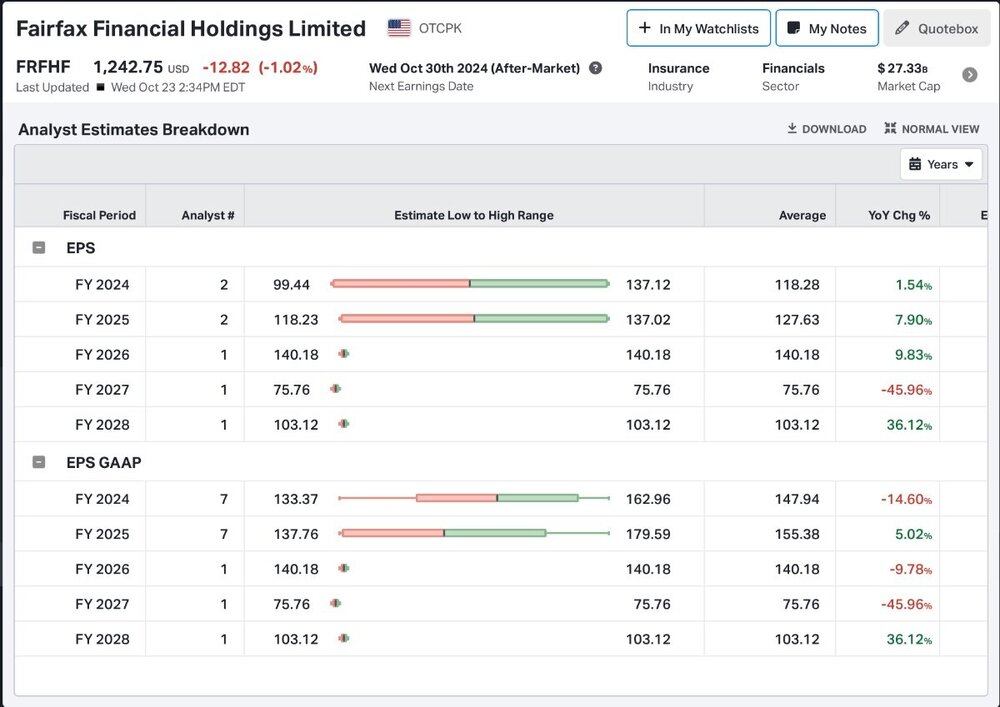This screenshot has height=707, width=1000.
Task: Click the calendar icon in Years selector
Action: [915, 164]
